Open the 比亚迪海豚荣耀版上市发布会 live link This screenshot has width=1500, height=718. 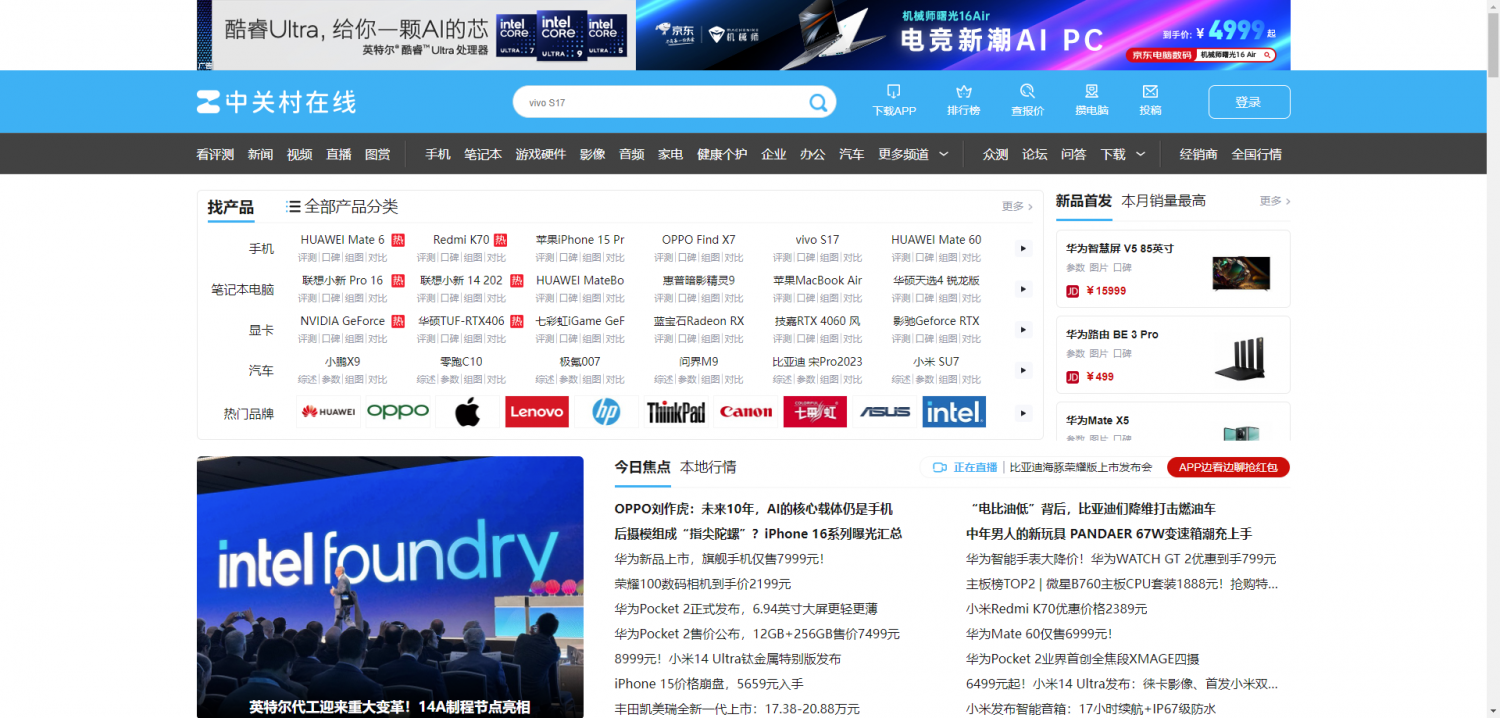(1081, 467)
